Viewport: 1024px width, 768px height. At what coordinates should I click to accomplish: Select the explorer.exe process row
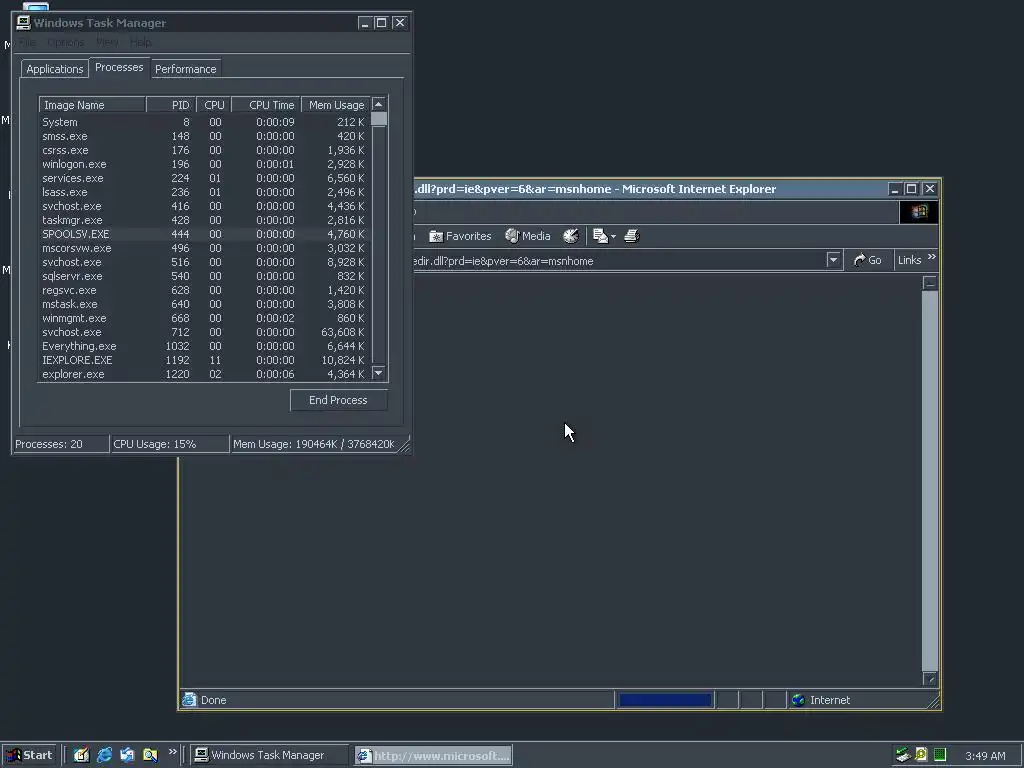pyautogui.click(x=204, y=374)
